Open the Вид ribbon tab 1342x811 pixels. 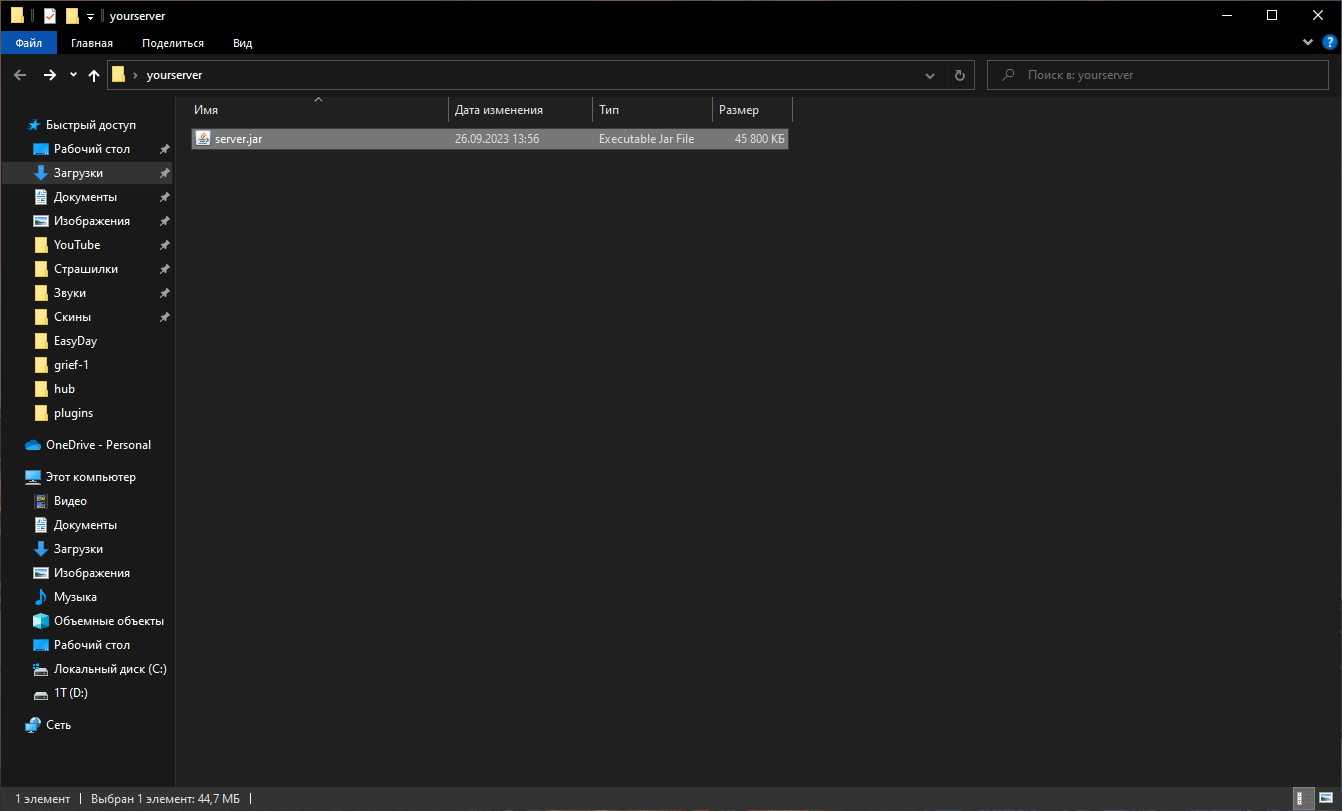coord(242,43)
